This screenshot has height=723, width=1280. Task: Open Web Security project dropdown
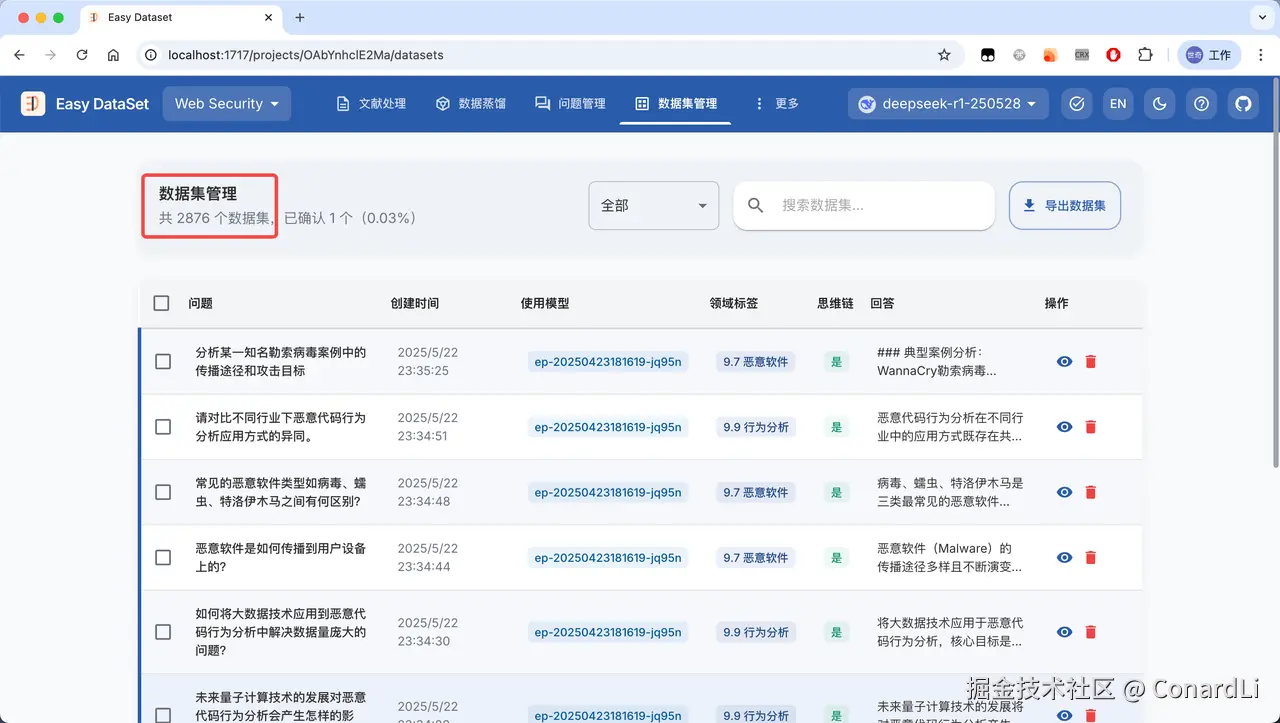click(x=227, y=103)
